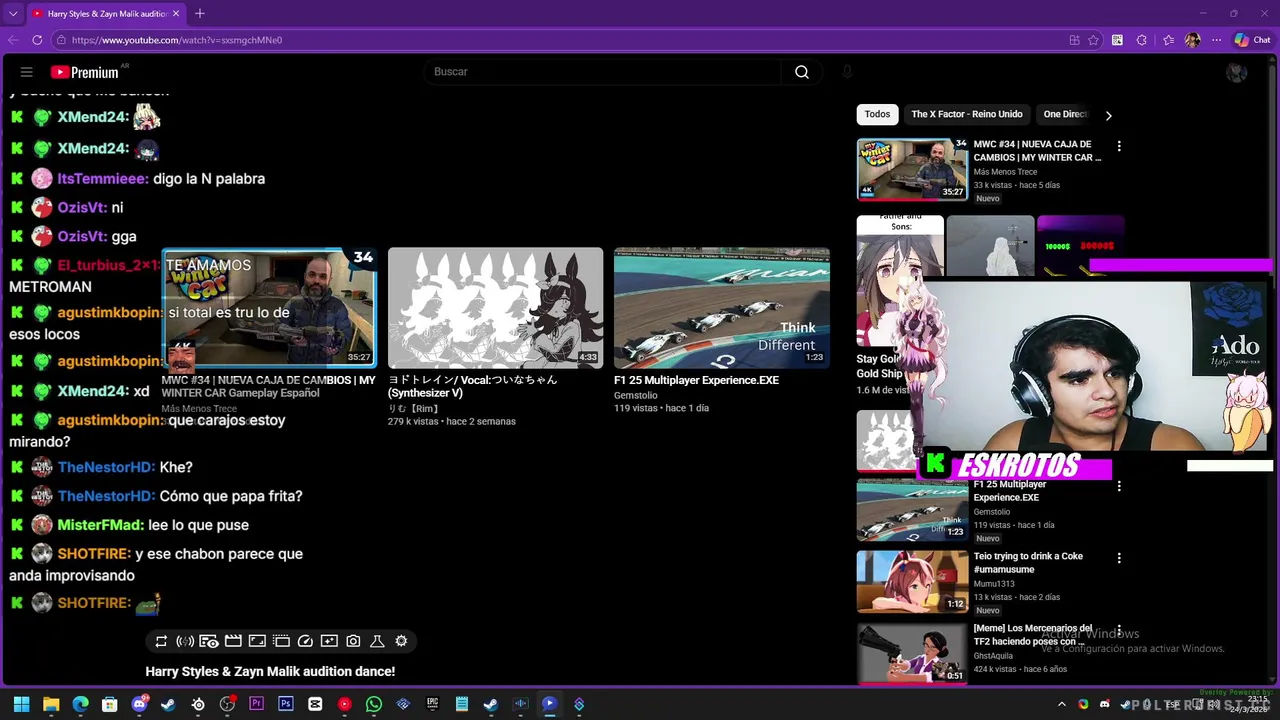Select the One Direction filter chip

[x=1065, y=114]
